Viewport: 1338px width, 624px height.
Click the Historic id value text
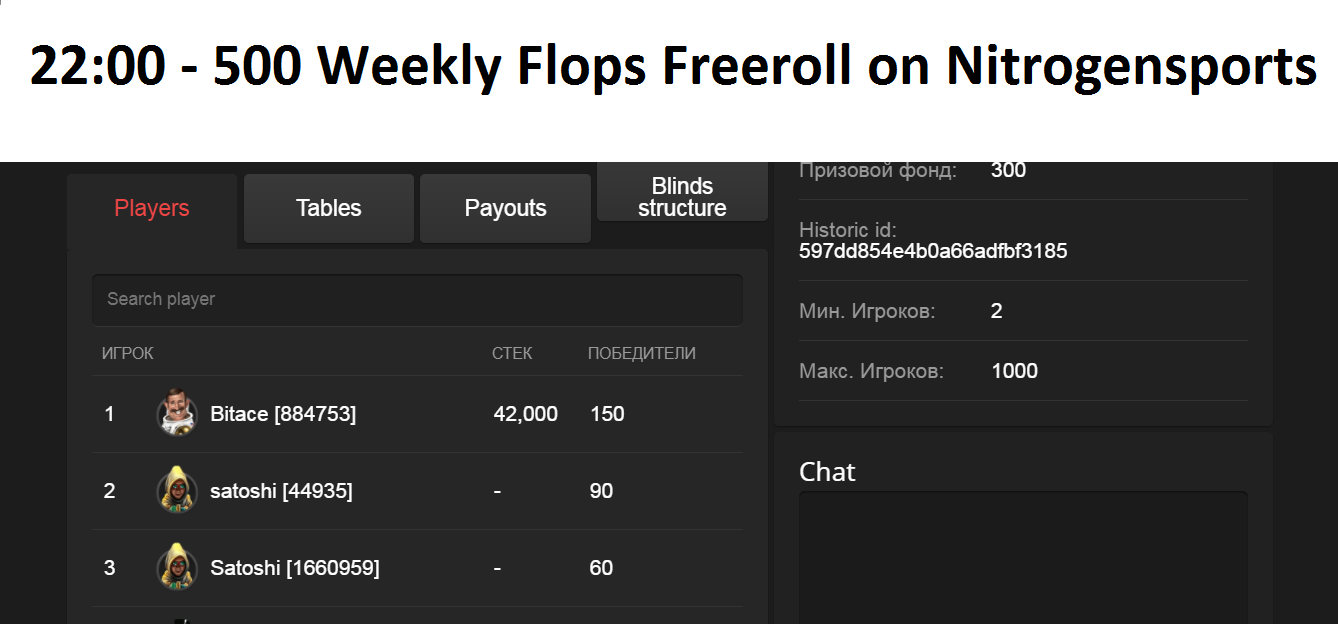point(933,251)
